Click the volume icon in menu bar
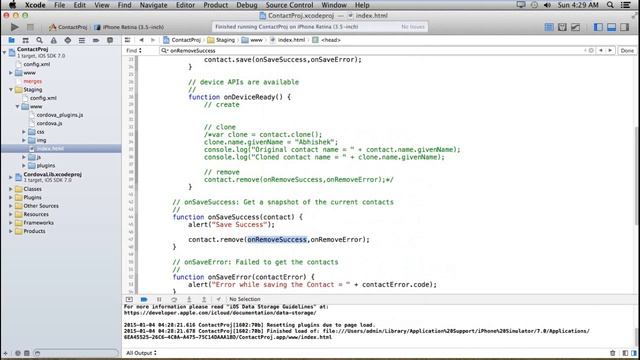 click(x=547, y=5)
